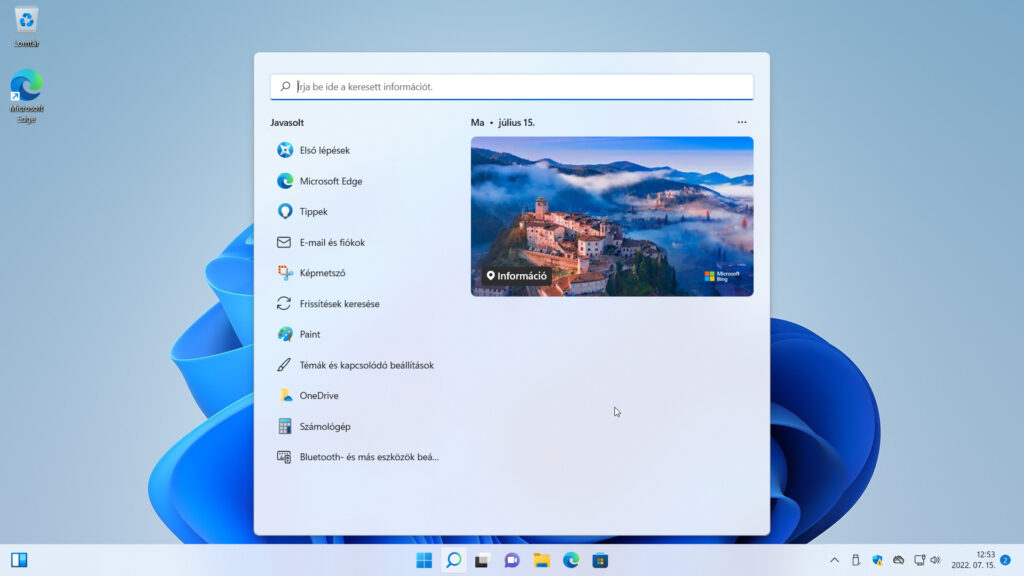This screenshot has width=1024, height=576.
Task: Open Task View on taskbar
Action: pos(482,560)
